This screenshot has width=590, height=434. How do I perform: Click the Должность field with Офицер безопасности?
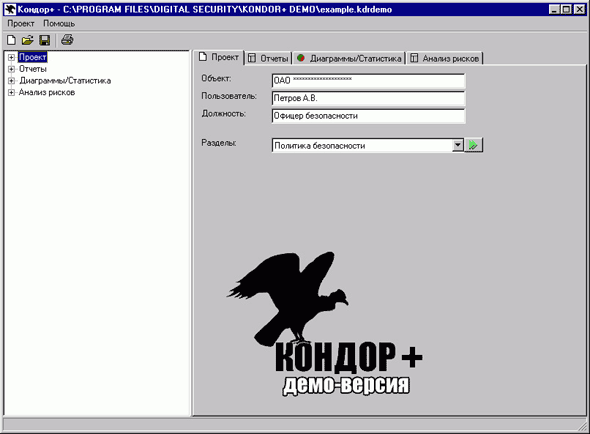click(368, 116)
